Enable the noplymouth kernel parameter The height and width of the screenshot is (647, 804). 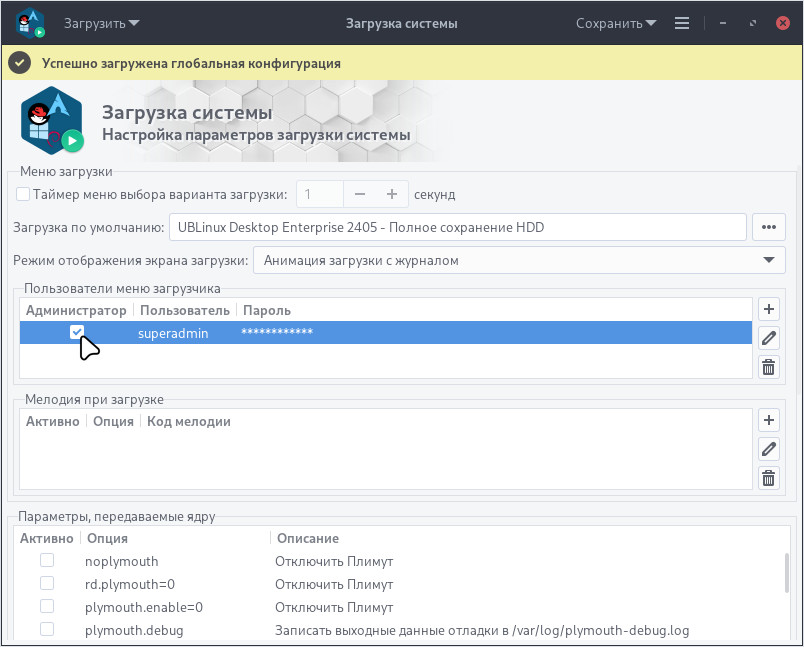47,560
